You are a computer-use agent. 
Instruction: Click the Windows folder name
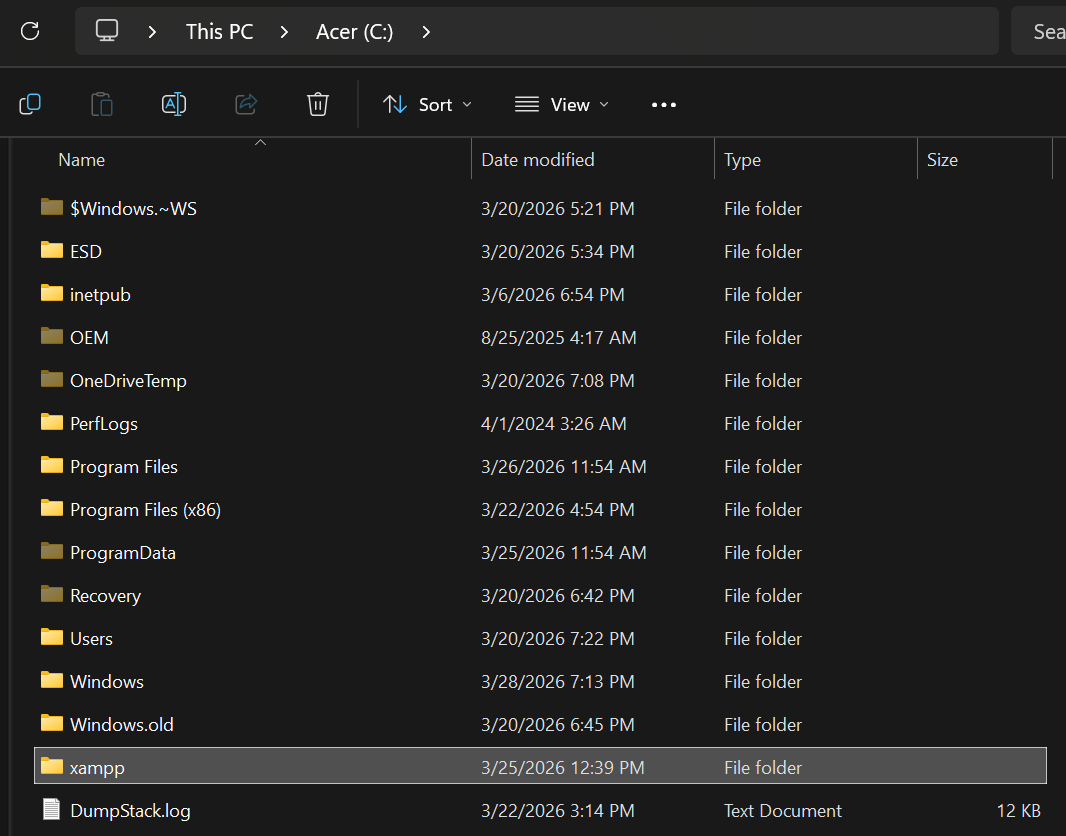107,682
